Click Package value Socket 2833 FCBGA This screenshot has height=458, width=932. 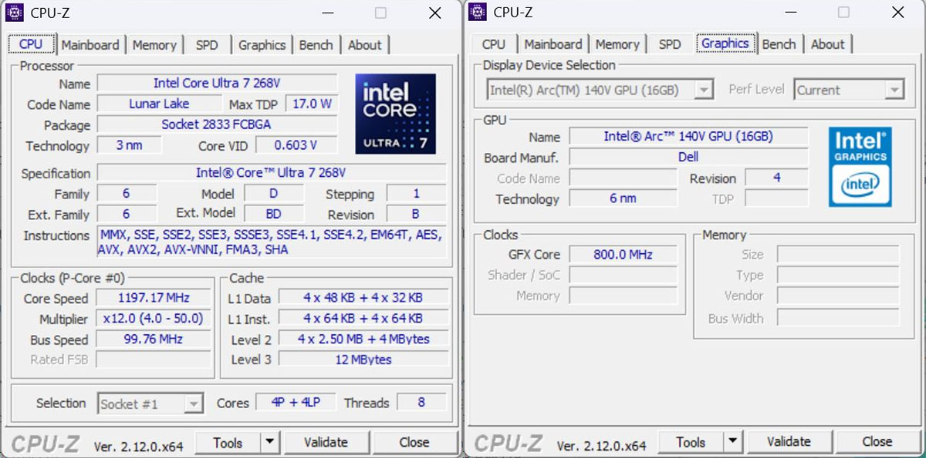217,125
